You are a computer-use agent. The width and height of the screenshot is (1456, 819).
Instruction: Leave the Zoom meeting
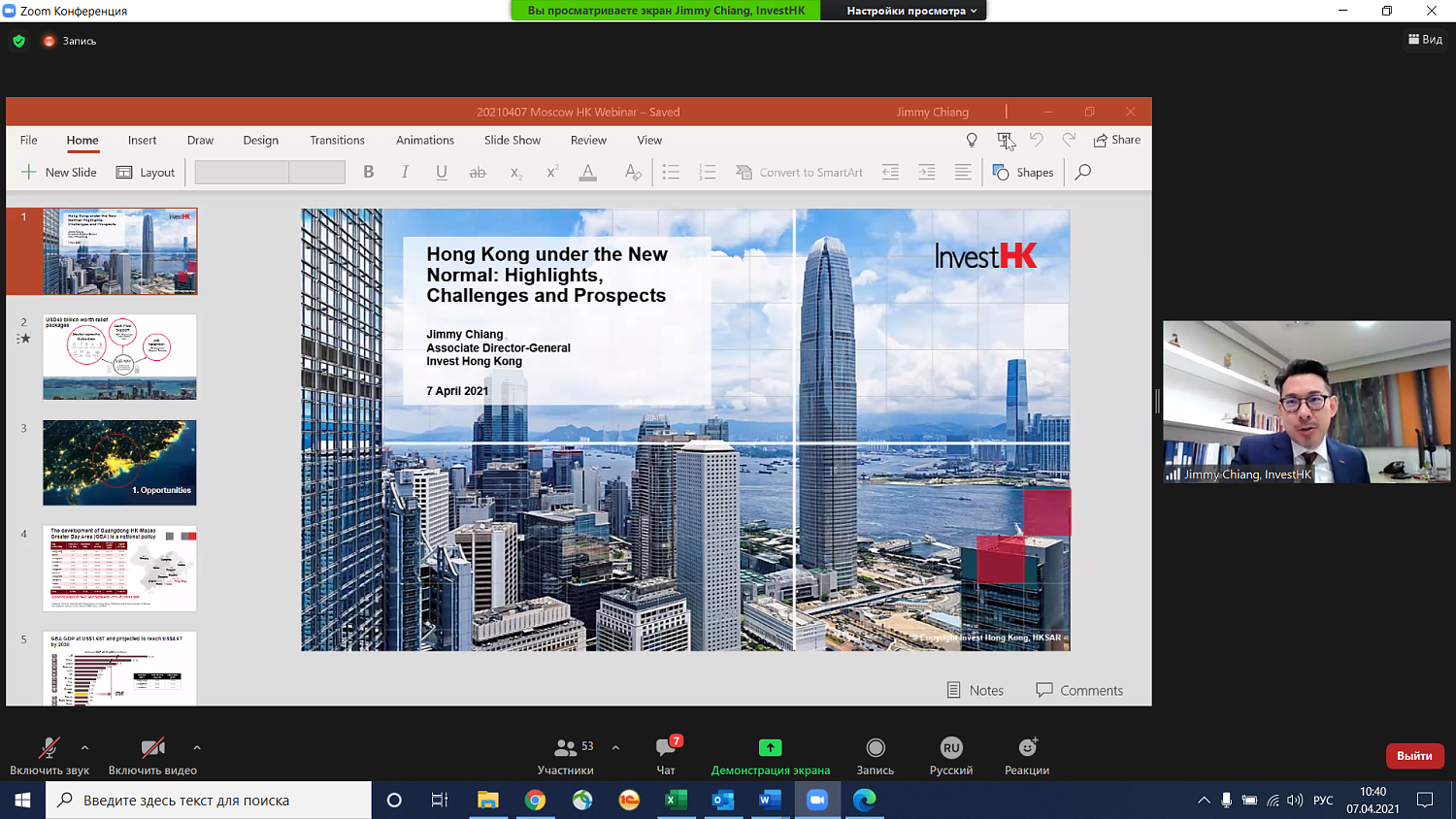(x=1414, y=755)
